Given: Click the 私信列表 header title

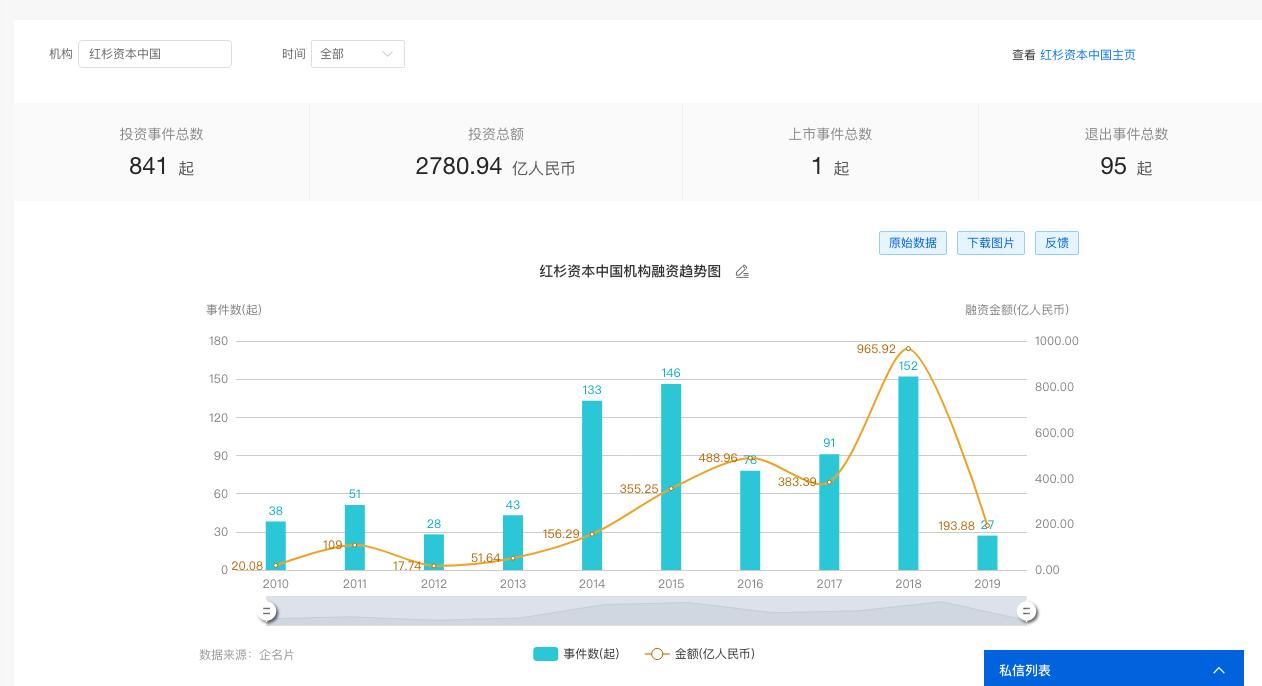Looking at the screenshot, I should [1025, 670].
